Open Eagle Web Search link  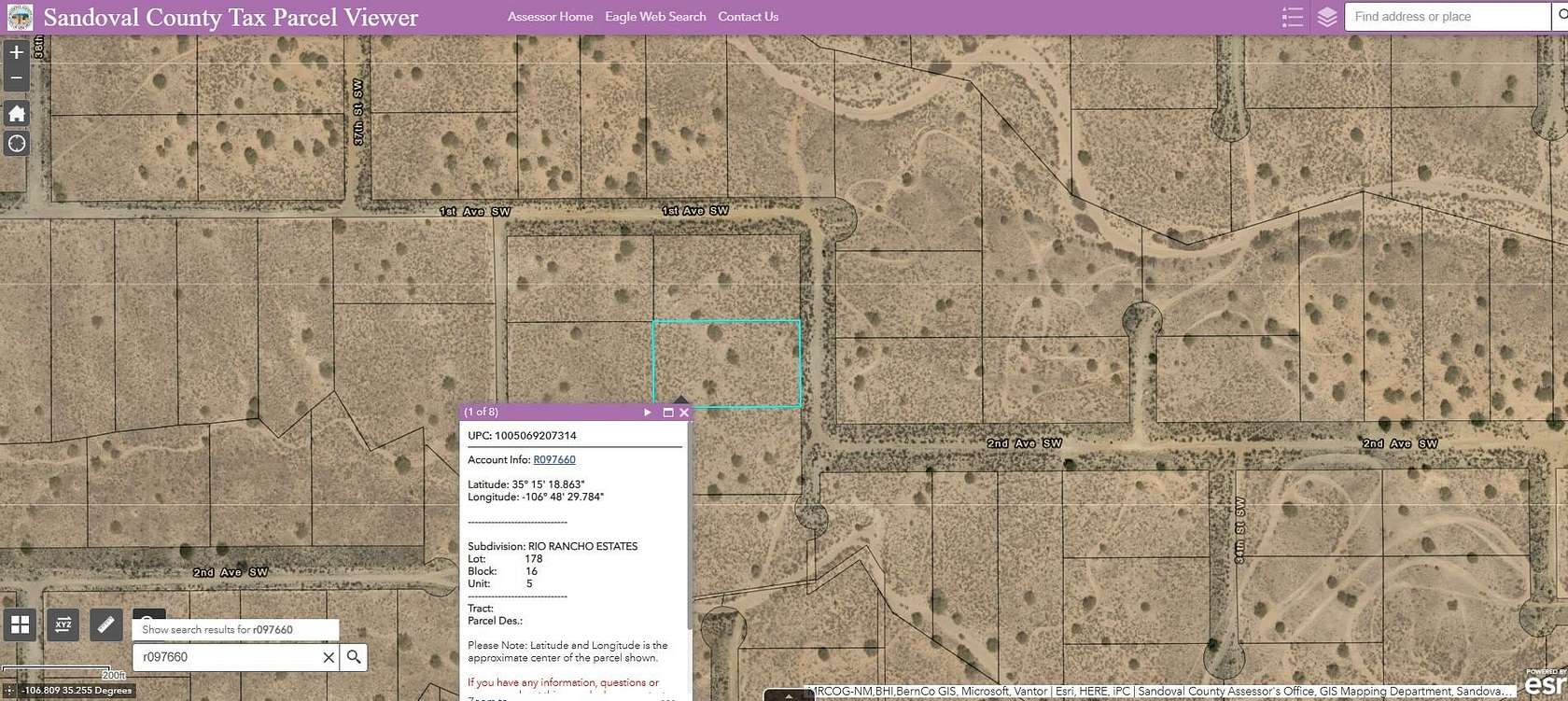coord(655,17)
